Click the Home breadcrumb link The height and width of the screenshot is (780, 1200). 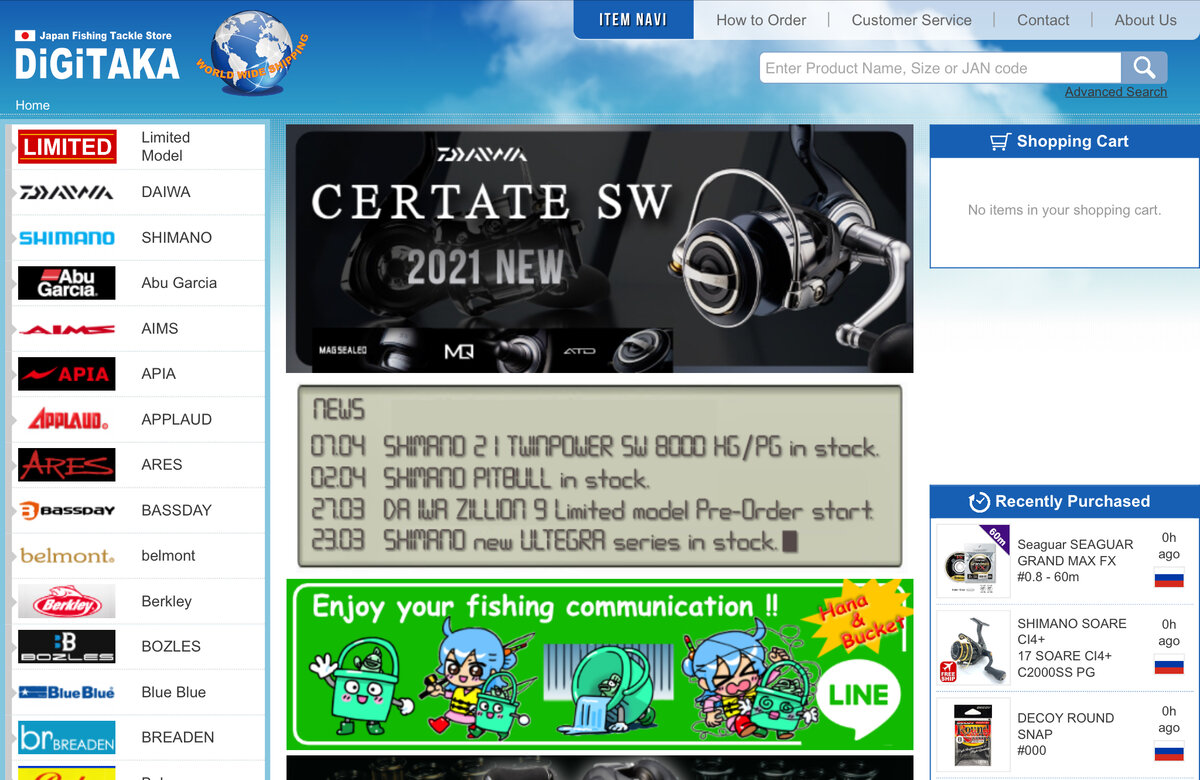32,105
